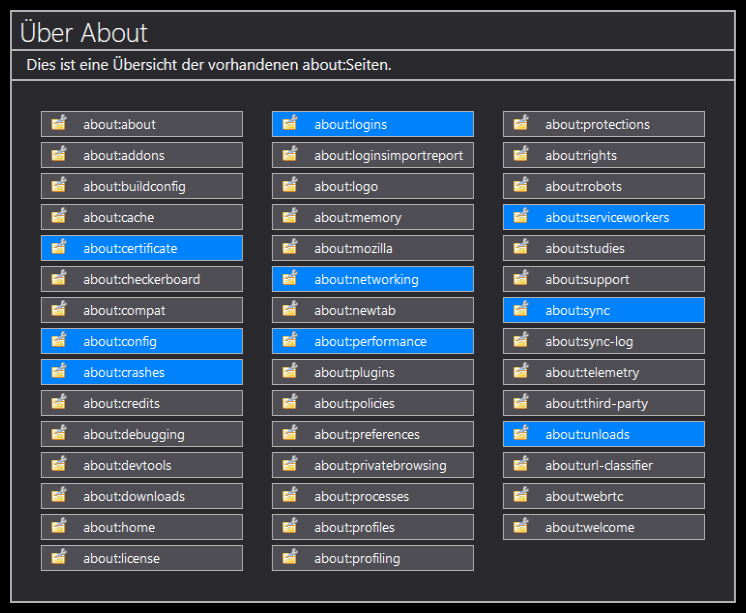This screenshot has height=613, width=746.
Task: Click the folder icon beside about:serviceworkers
Action: coord(521,216)
